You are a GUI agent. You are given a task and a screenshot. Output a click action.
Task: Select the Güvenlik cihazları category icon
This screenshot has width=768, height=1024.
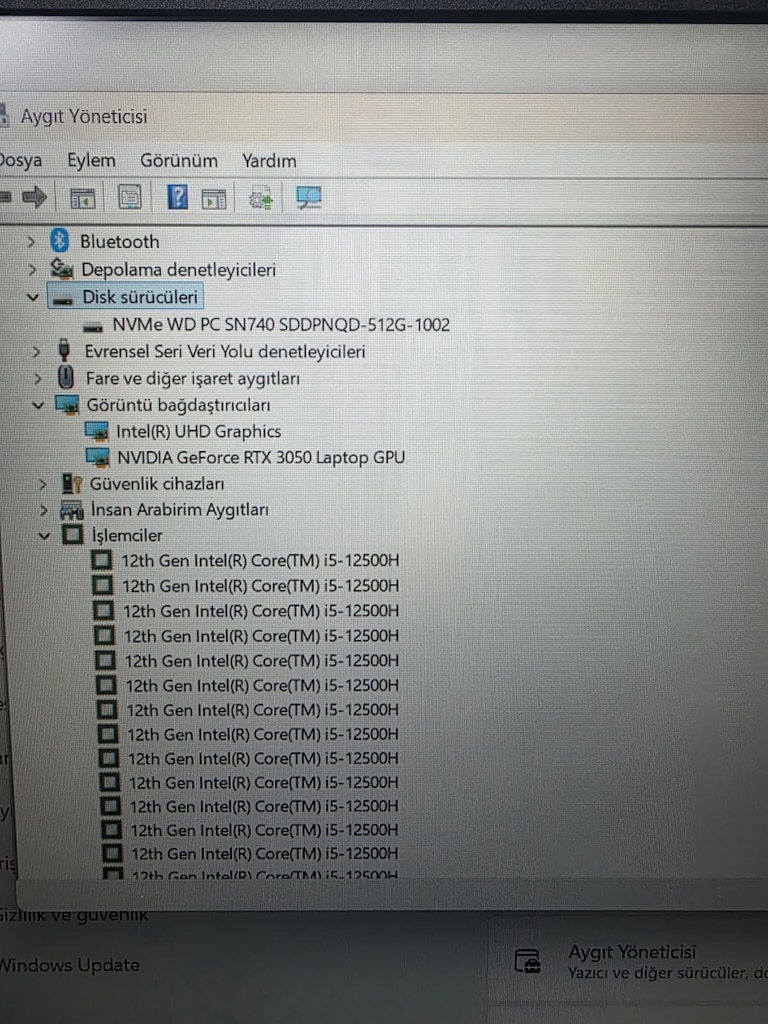pyautogui.click(x=72, y=483)
